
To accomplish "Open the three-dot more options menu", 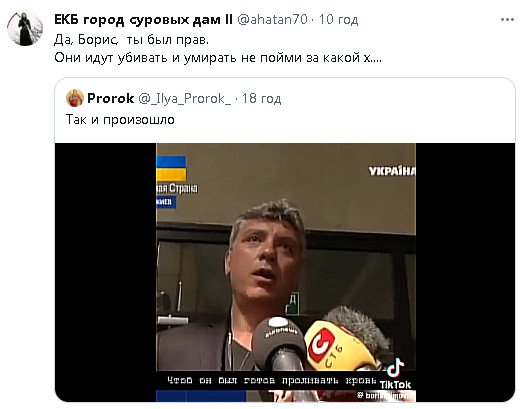I will pos(507,20).
